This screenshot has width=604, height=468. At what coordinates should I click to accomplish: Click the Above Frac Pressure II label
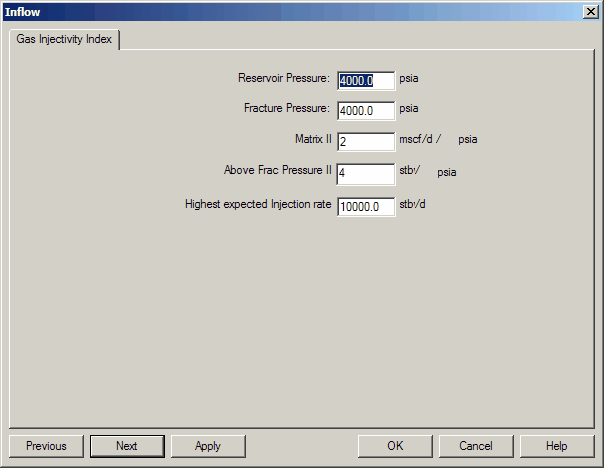(277, 170)
